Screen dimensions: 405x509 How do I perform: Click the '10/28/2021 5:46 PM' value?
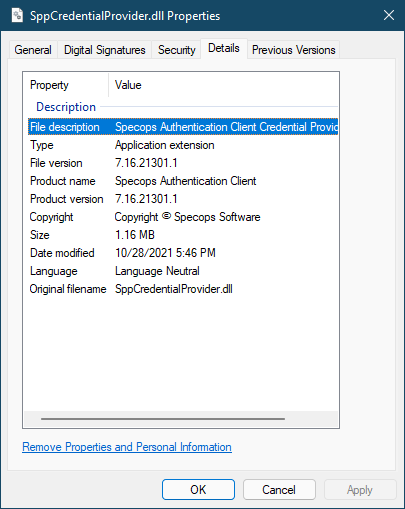click(x=165, y=253)
